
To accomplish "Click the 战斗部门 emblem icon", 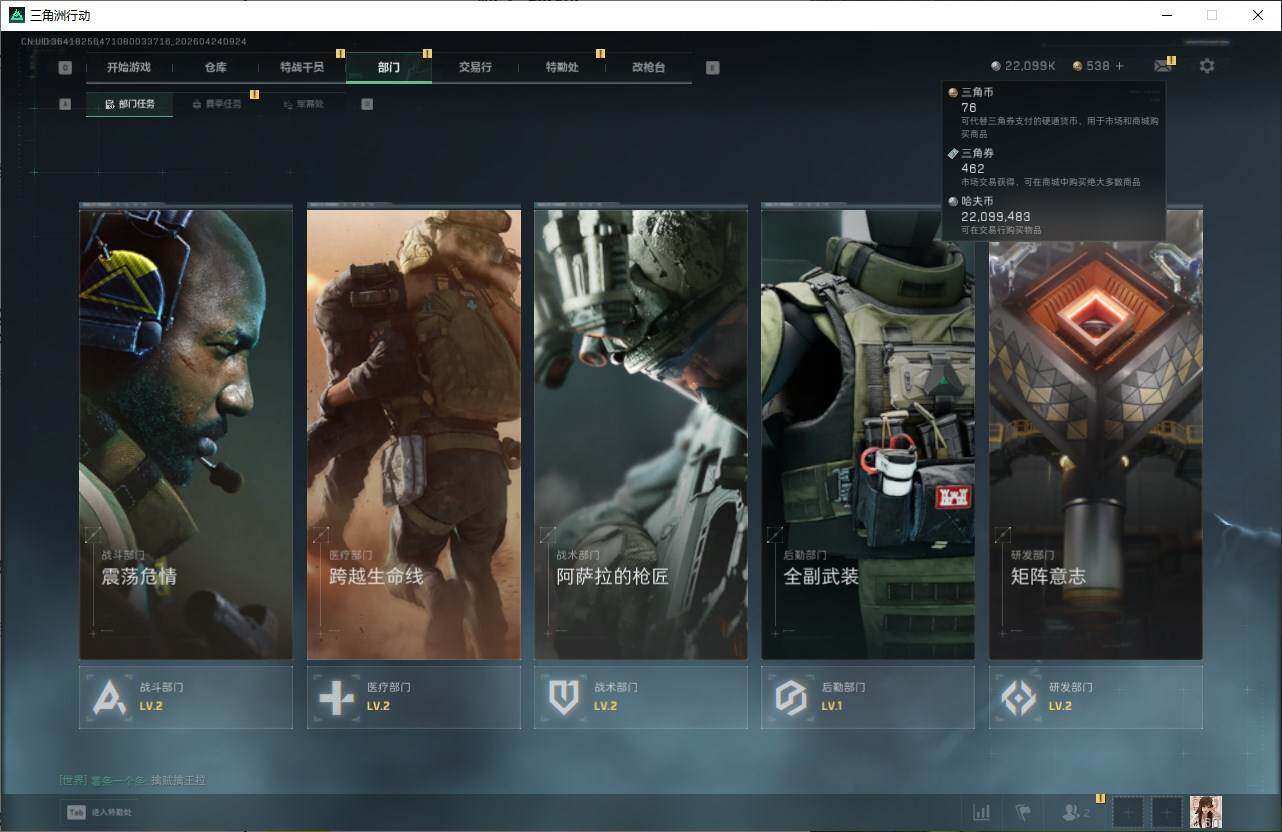I will coord(109,697).
